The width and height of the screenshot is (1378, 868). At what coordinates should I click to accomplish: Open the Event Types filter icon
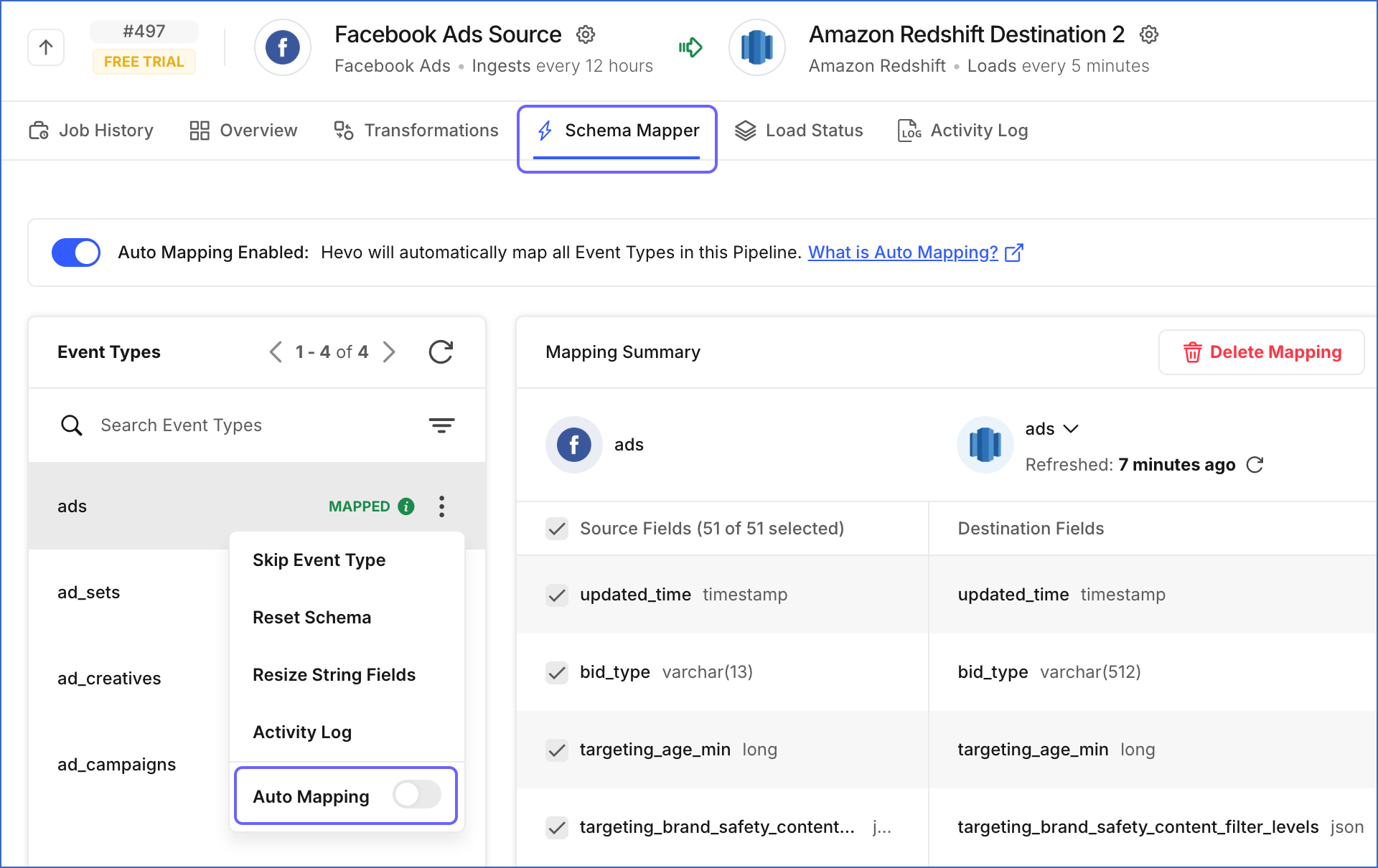click(441, 425)
